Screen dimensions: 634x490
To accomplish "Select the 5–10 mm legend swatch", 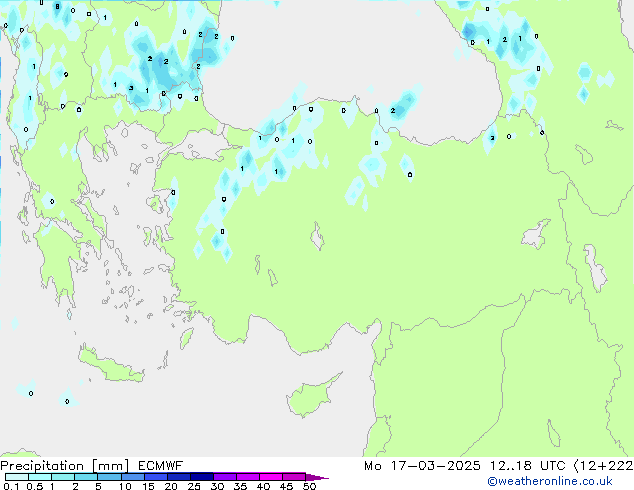I will point(109,477).
